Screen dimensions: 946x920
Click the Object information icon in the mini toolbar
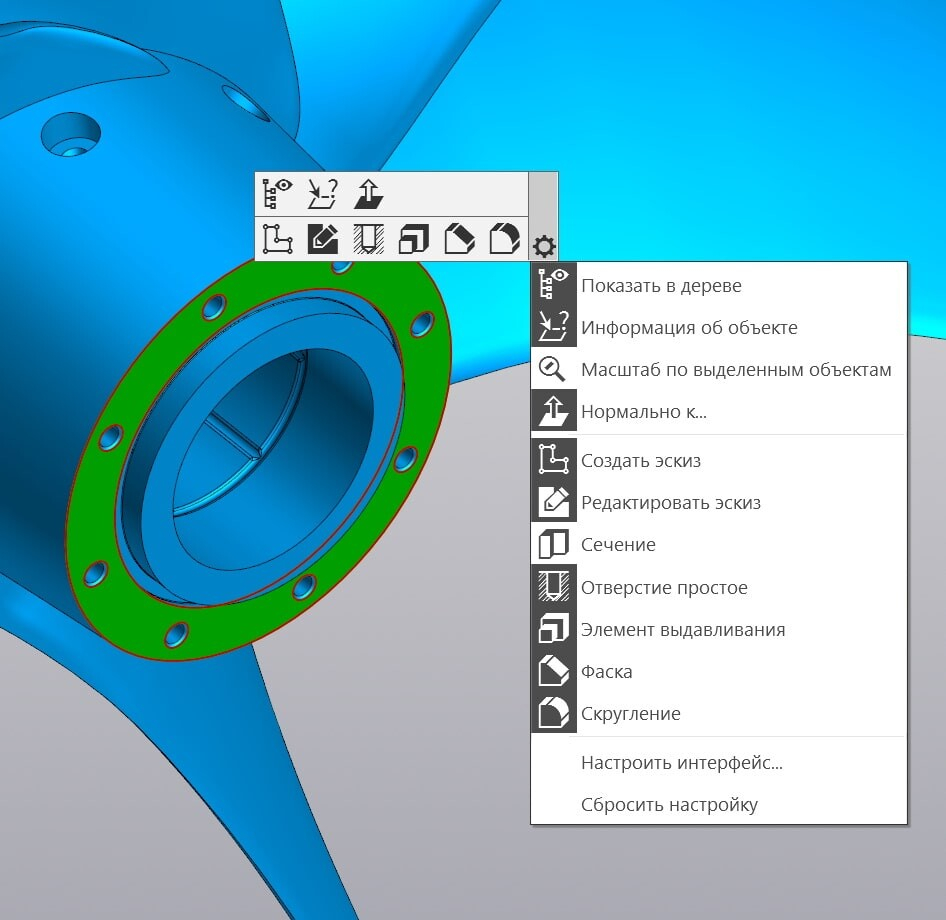(323, 194)
